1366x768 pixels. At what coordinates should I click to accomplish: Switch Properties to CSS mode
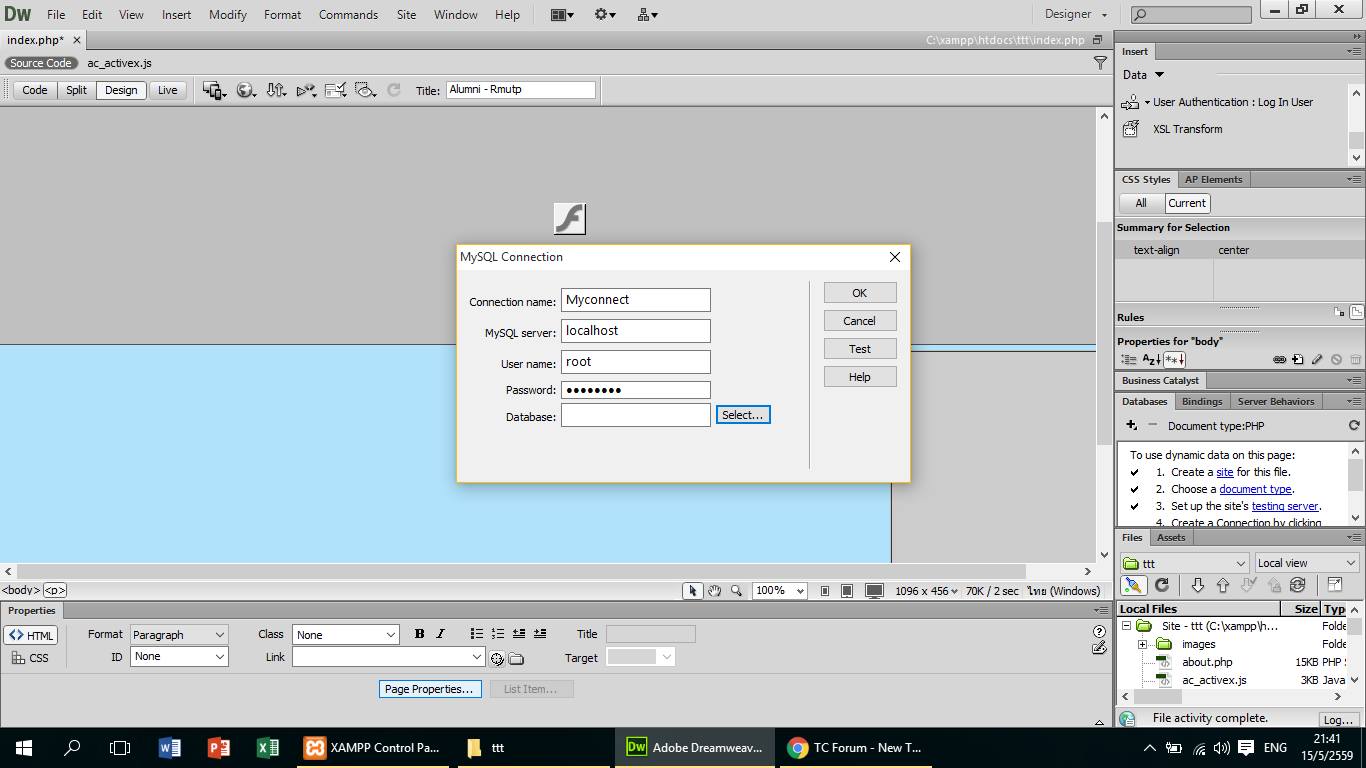31,658
